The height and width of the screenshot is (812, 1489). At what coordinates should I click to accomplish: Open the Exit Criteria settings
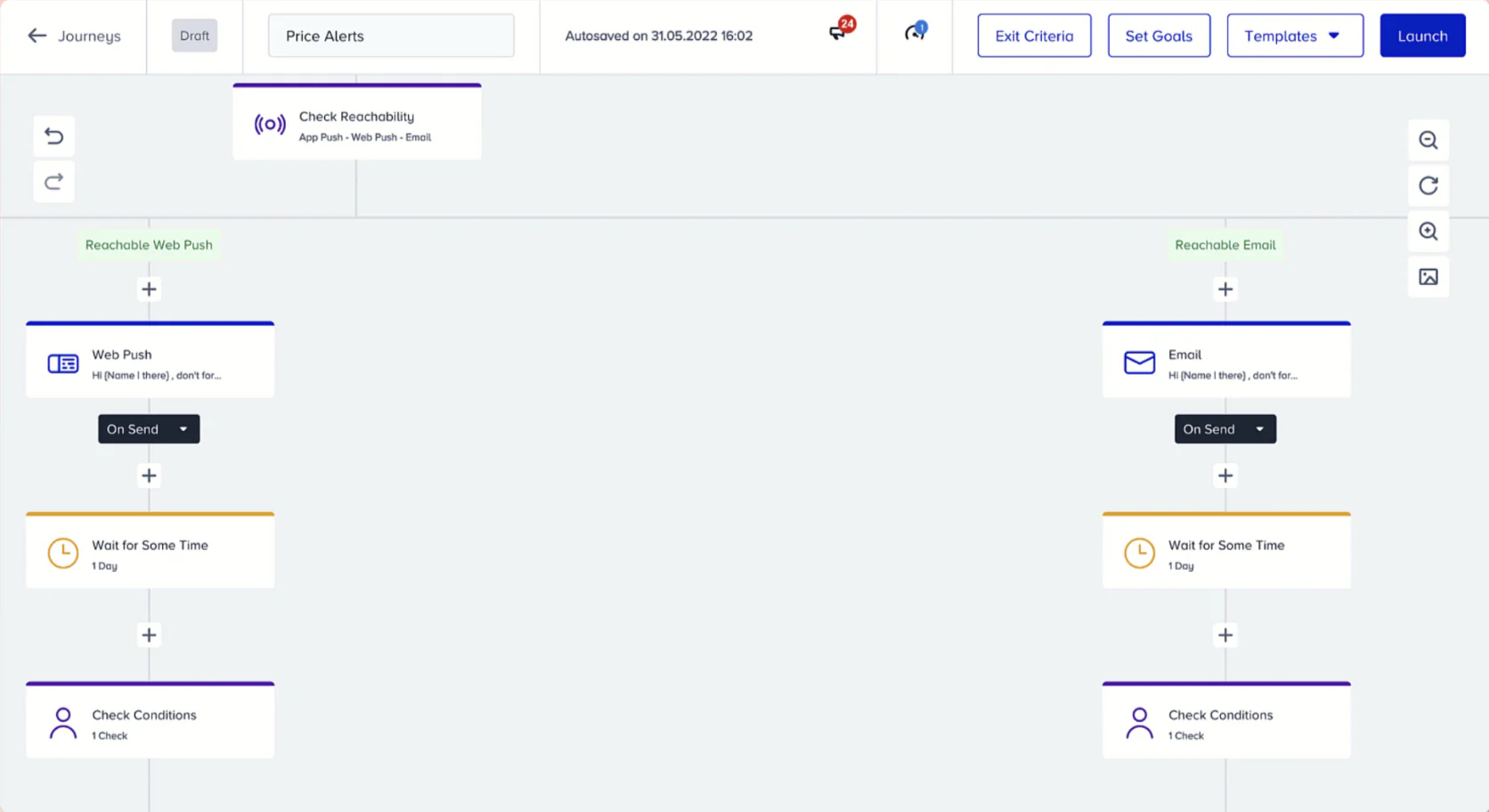1033,36
